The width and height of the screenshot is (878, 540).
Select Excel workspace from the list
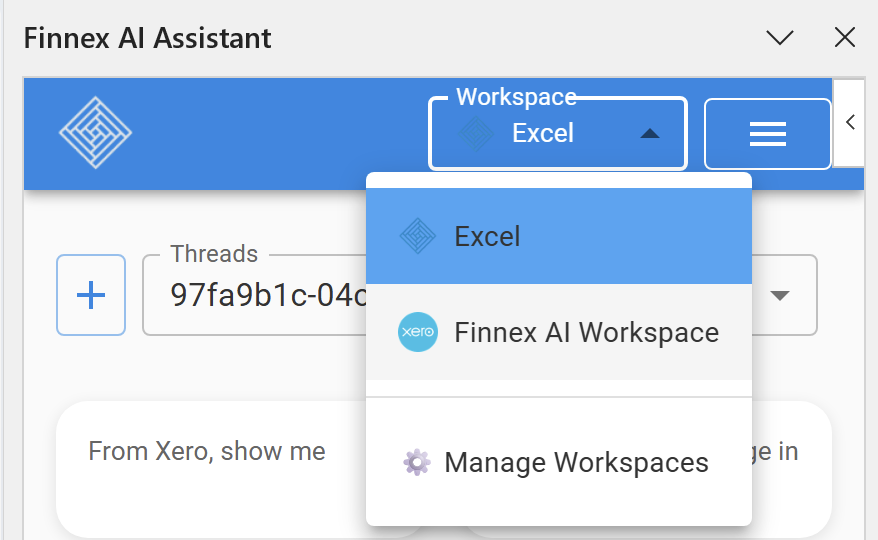(559, 236)
